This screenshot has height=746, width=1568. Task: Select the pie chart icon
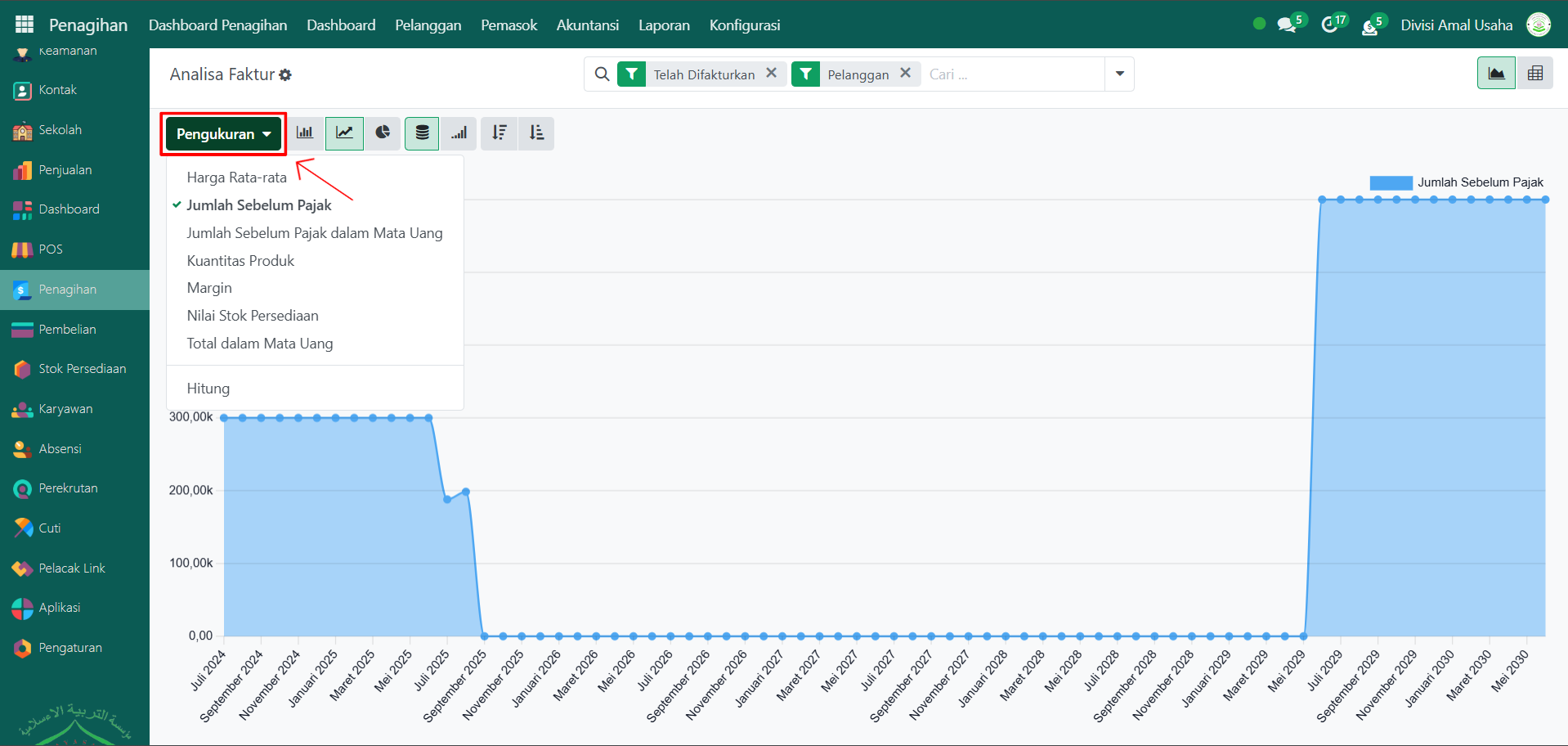click(383, 133)
